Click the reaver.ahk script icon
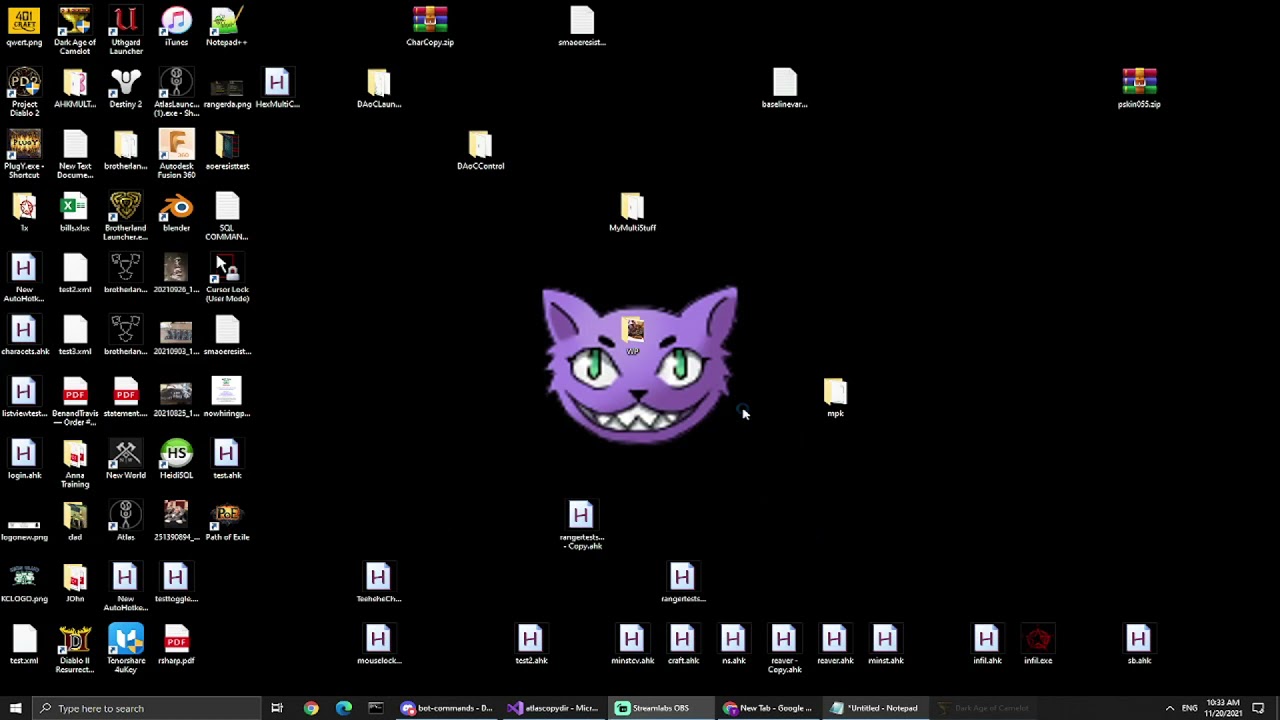The height and width of the screenshot is (720, 1280). point(835,646)
